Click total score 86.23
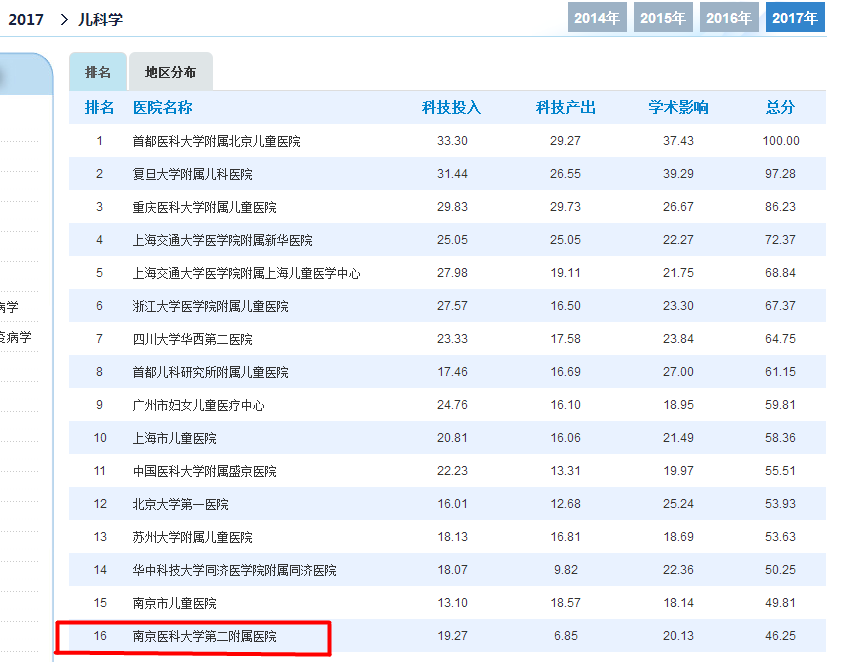The width and height of the screenshot is (846, 662). [x=780, y=207]
